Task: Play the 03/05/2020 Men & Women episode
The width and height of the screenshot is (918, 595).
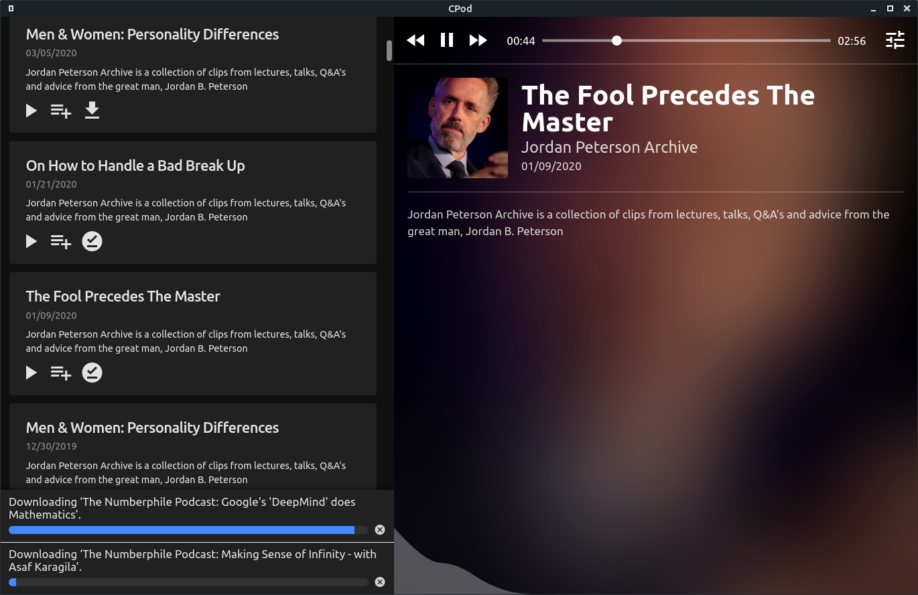Action: point(31,110)
